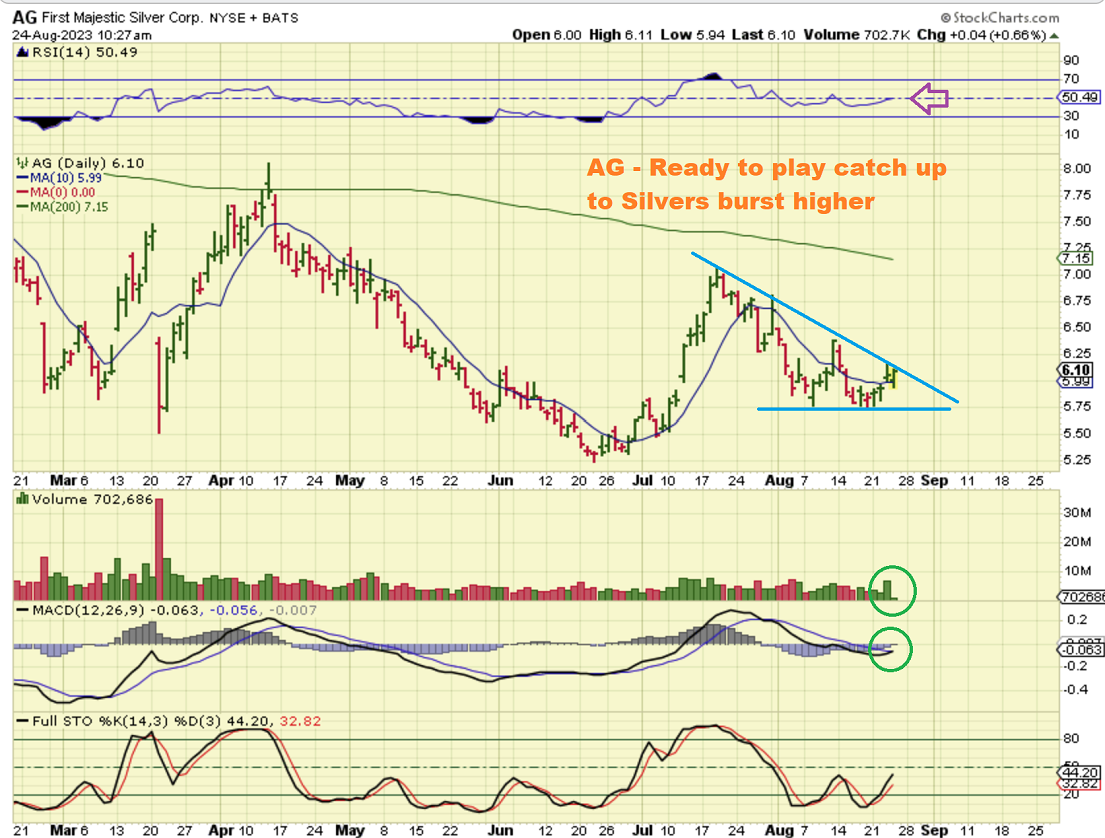The height and width of the screenshot is (838, 1105).
Task: Click the red %D value 32.82 in the STO label
Action: pos(300,722)
